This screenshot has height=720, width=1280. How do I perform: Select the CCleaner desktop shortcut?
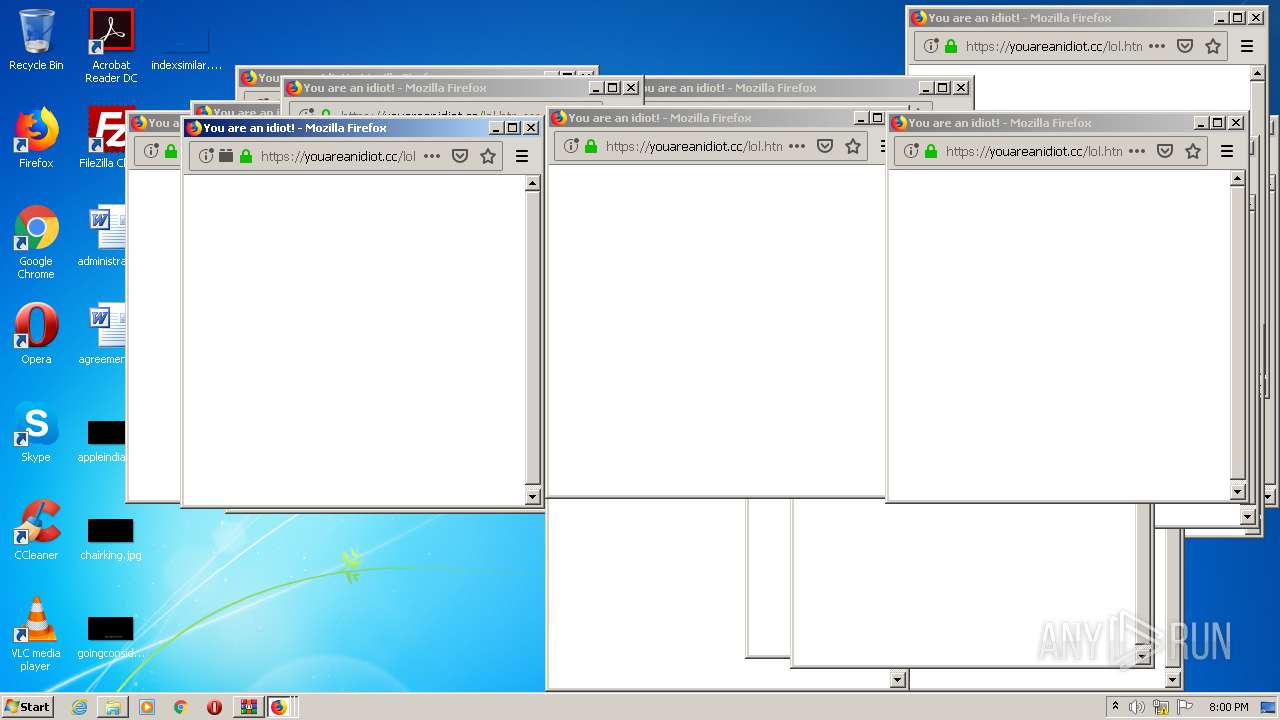[x=36, y=530]
